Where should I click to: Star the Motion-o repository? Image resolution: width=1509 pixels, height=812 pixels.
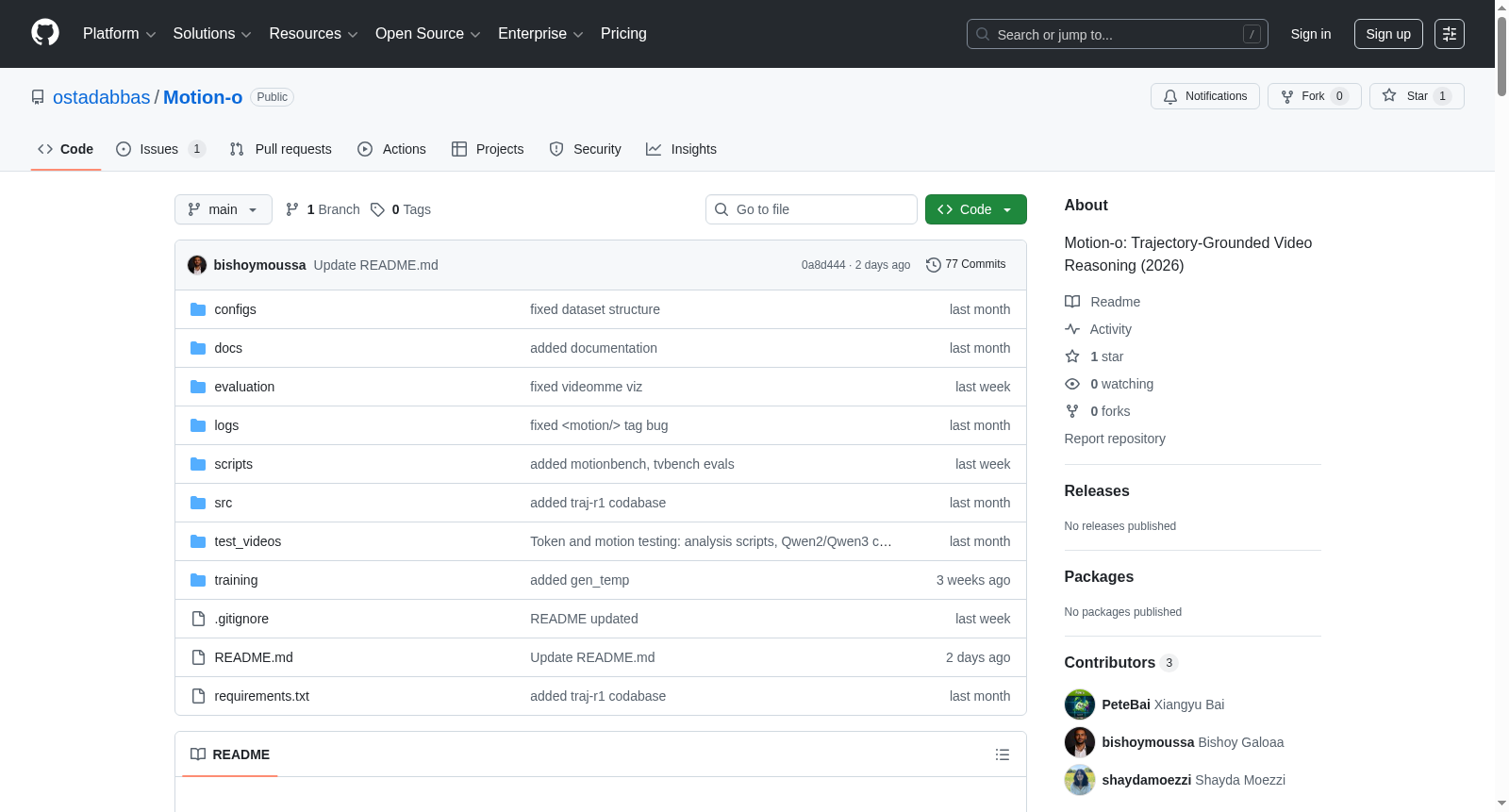click(x=1417, y=96)
